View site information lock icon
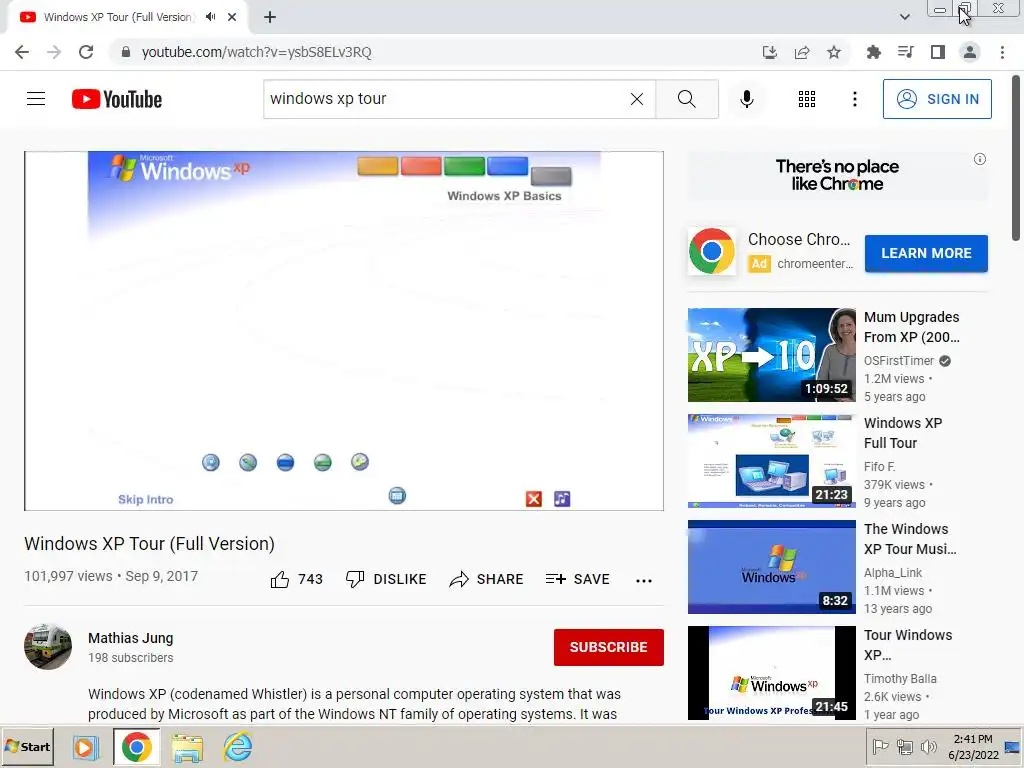 pos(126,52)
